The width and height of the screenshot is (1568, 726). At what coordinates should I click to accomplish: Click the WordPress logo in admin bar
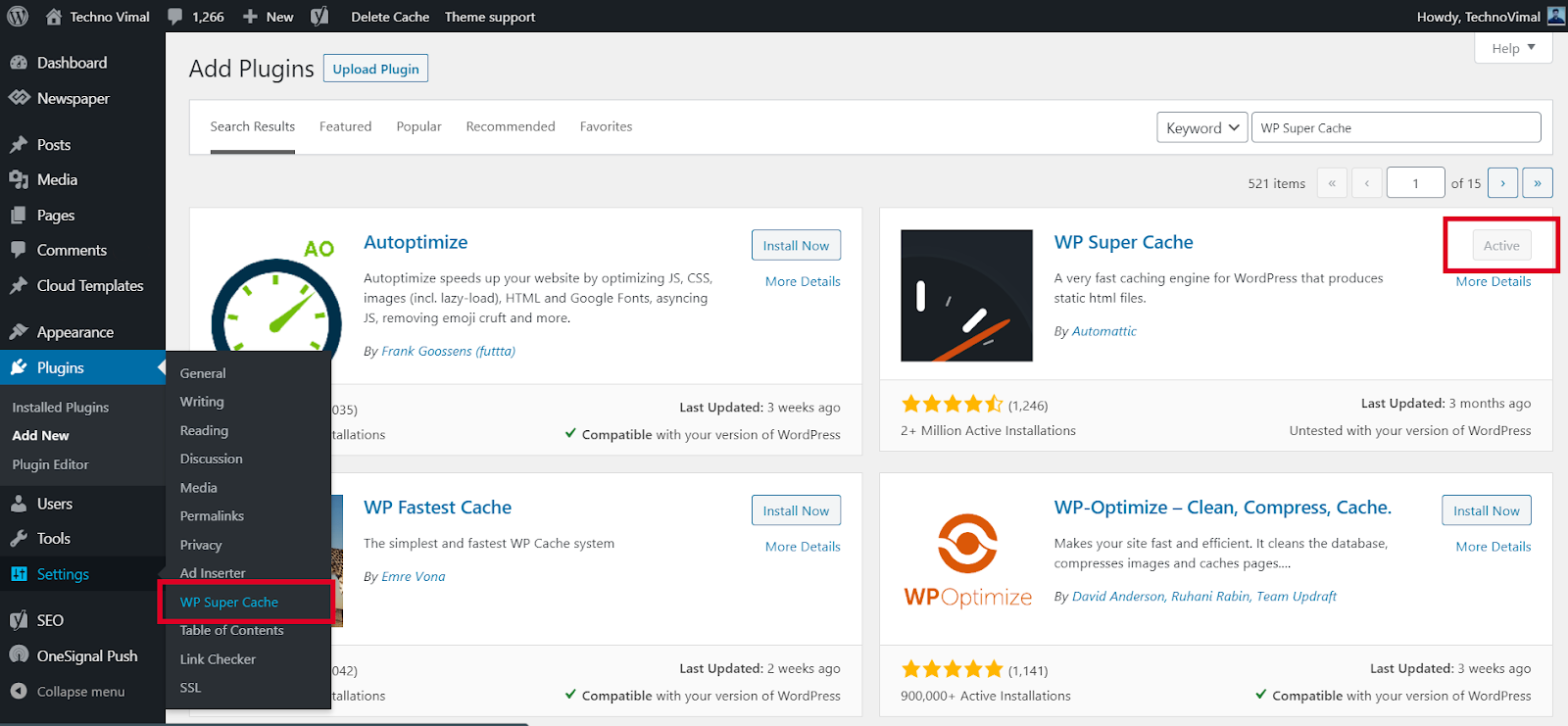(19, 17)
